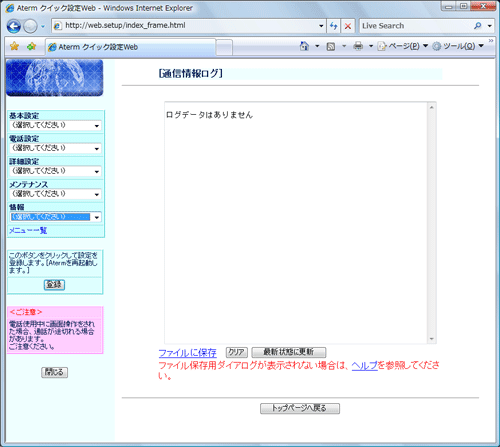Screen dimensions: 500x447
Task: Click the 最新状態に更新 button
Action: click(289, 352)
